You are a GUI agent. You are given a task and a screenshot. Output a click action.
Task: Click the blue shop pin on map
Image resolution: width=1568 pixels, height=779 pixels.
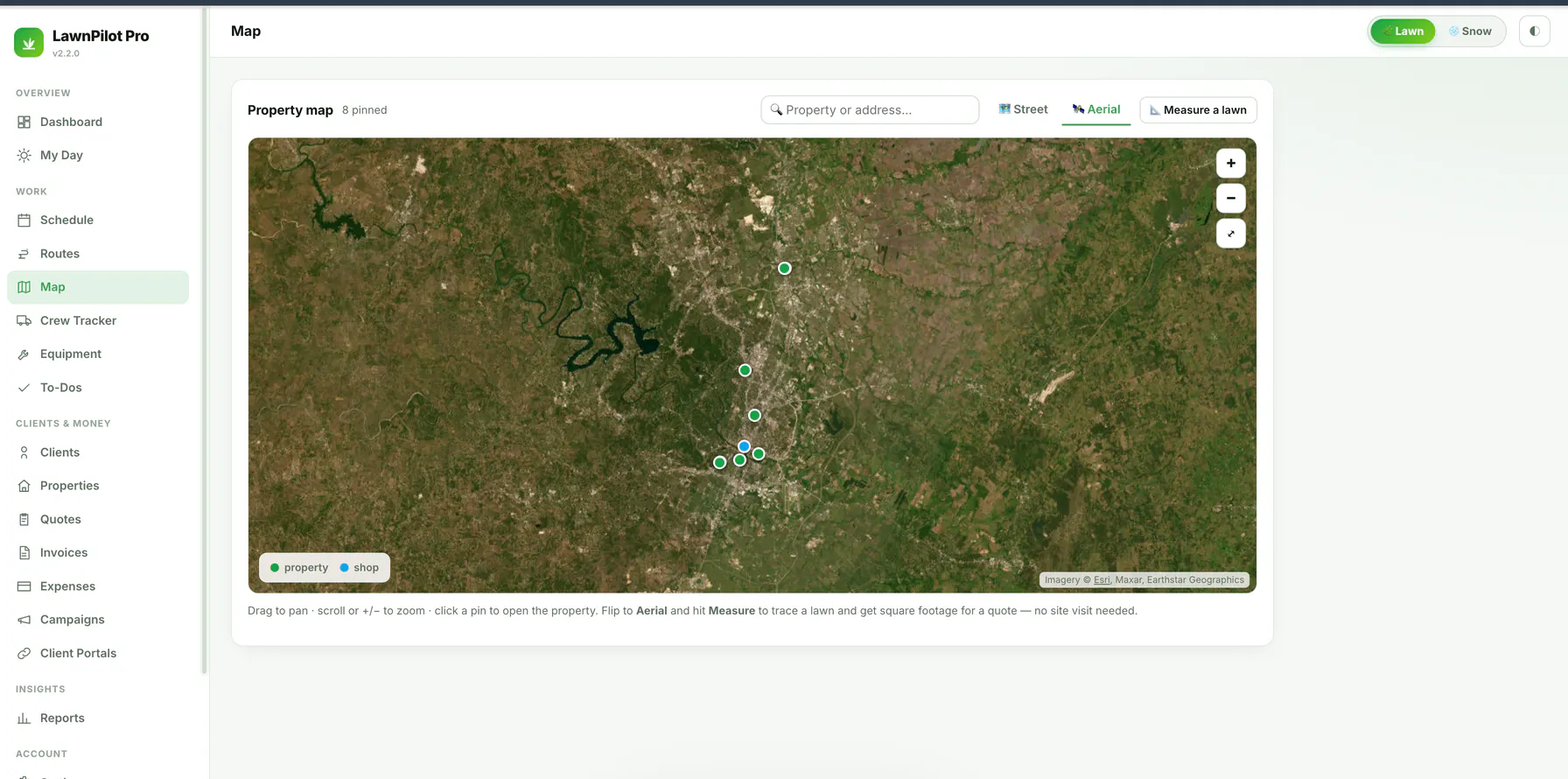(744, 446)
